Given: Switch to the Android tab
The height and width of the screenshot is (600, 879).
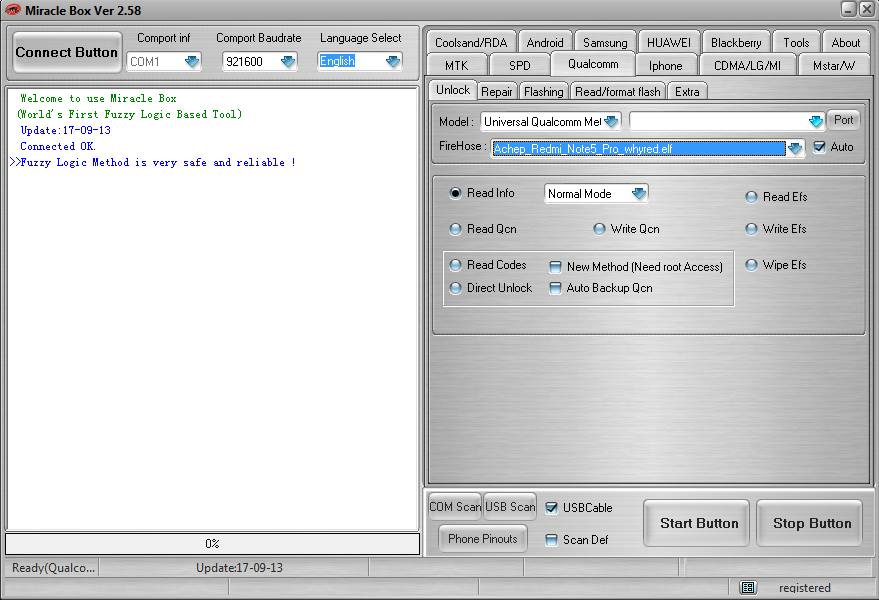Looking at the screenshot, I should [x=544, y=43].
